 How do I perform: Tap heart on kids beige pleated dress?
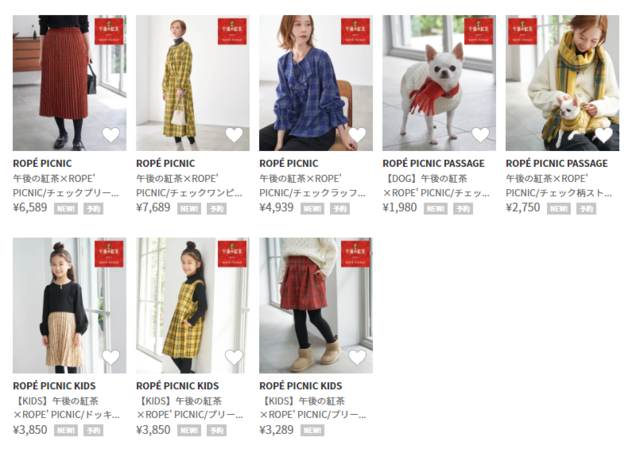(111, 357)
